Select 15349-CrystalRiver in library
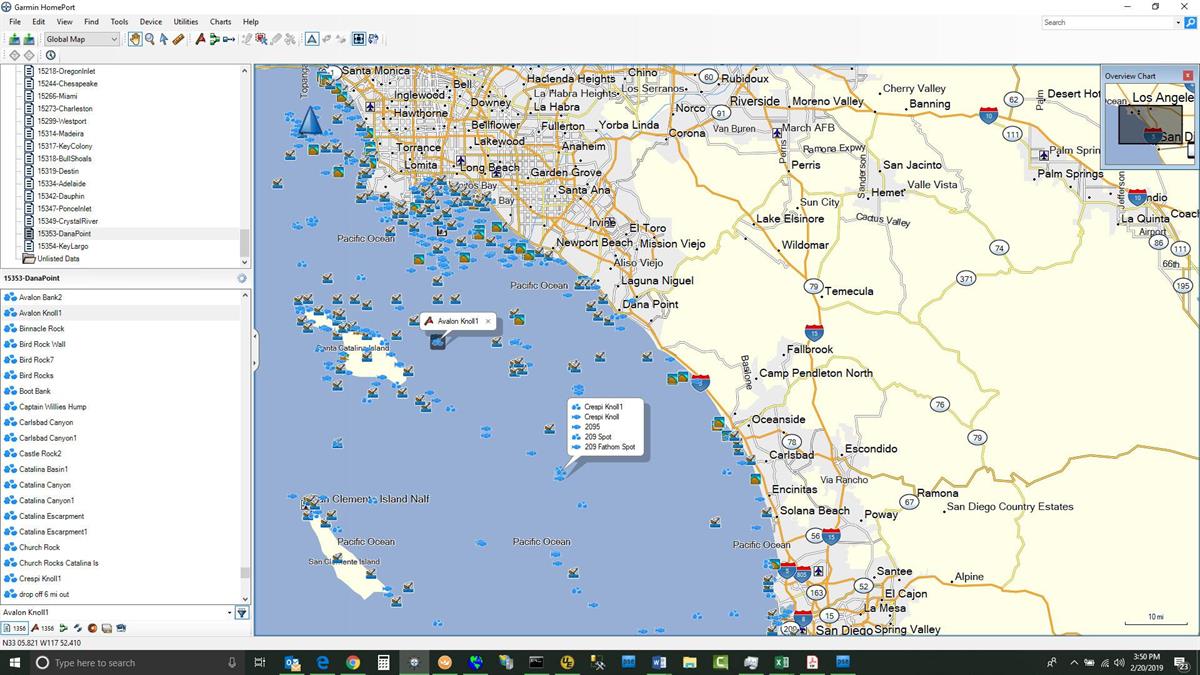The width and height of the screenshot is (1200, 675). pyautogui.click(x=67, y=221)
